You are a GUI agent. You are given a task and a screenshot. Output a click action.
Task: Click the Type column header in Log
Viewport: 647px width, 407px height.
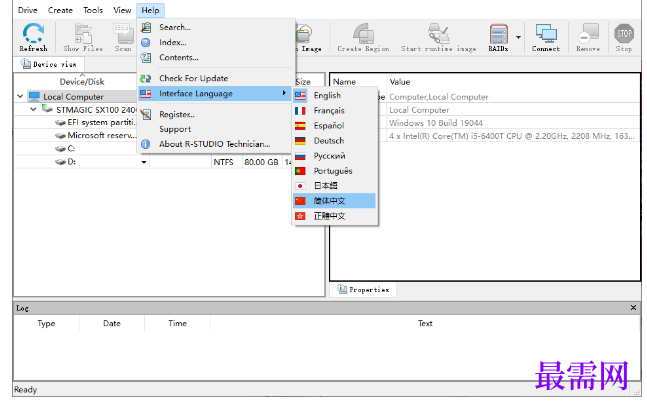(x=46, y=324)
